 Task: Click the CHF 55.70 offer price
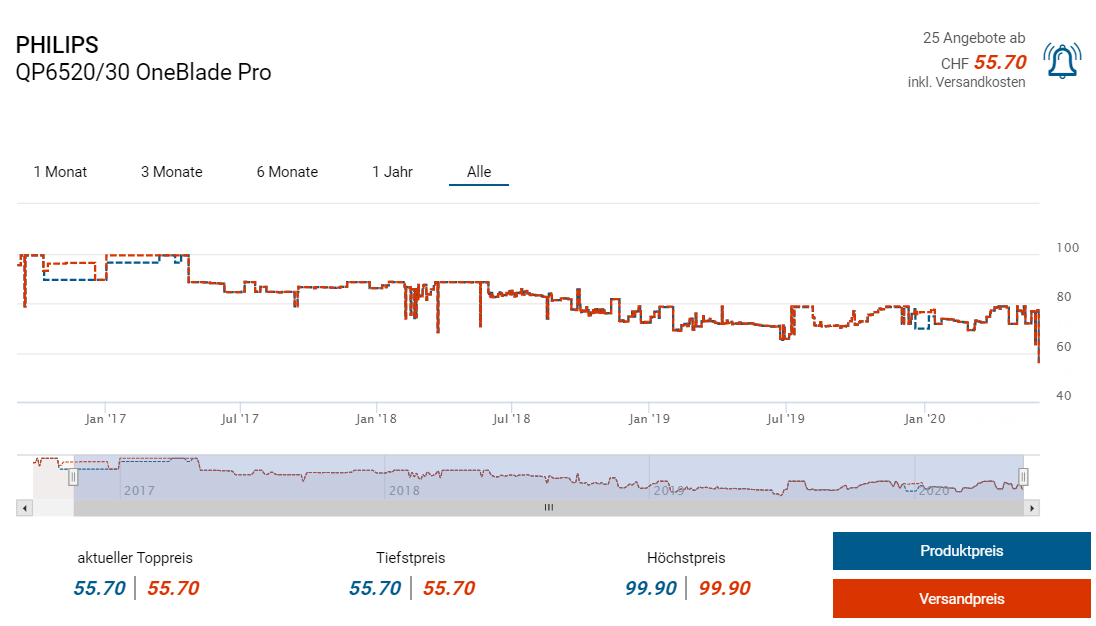tap(999, 62)
